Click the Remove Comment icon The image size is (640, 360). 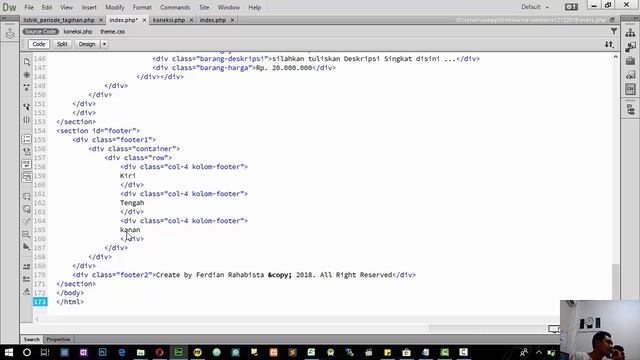[27, 209]
